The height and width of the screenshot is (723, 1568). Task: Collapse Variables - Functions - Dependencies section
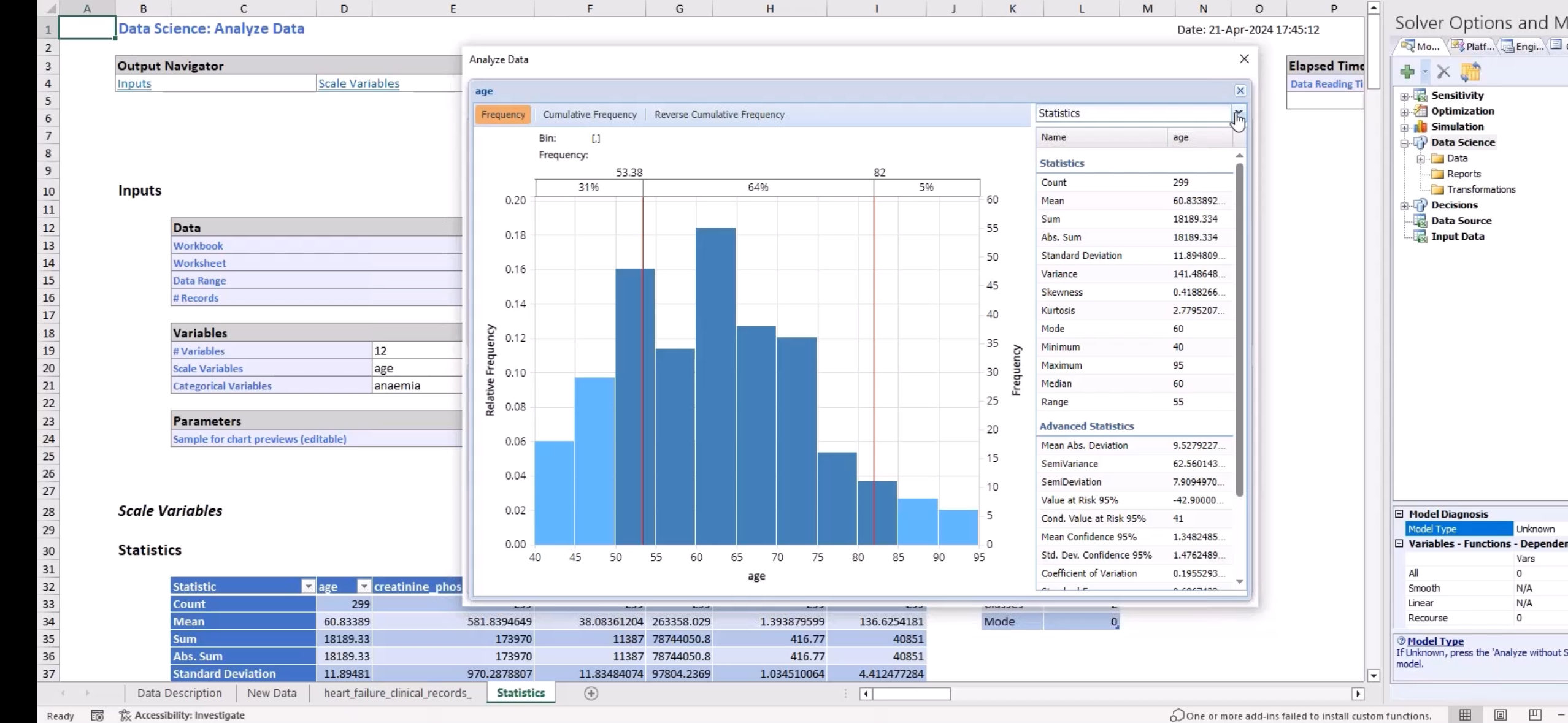tap(1399, 543)
